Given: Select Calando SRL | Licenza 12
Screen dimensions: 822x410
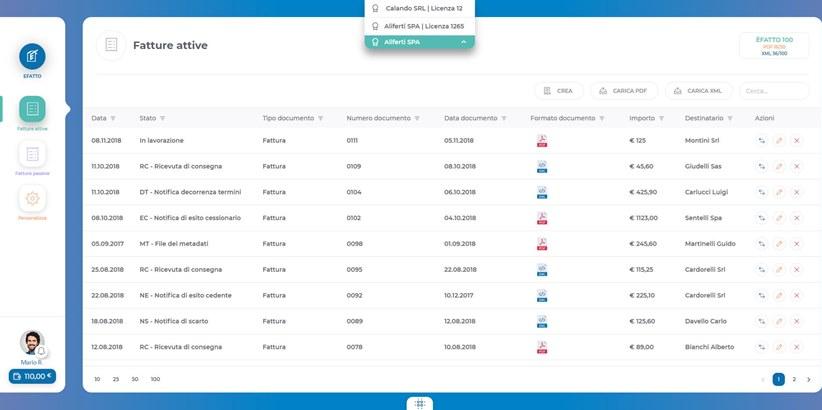Looking at the screenshot, I should coord(420,8).
